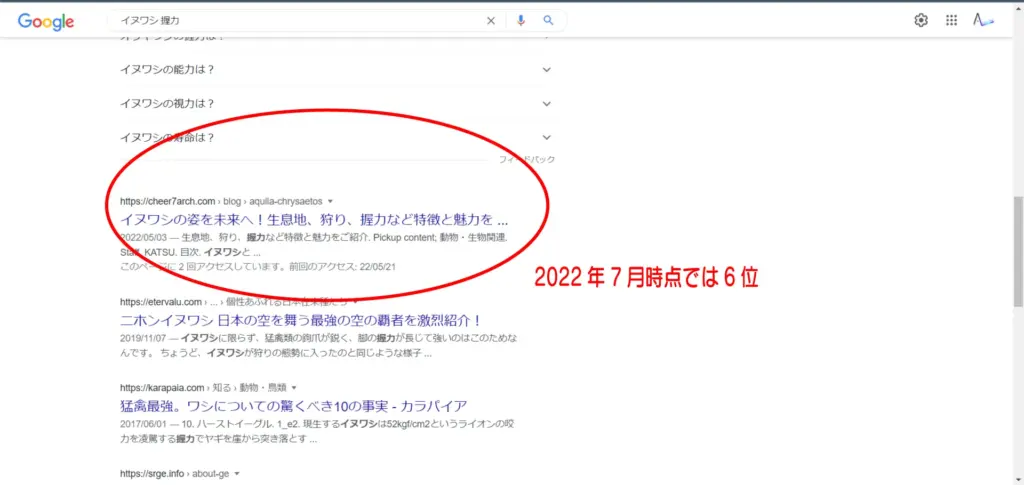1024x485 pixels.
Task: Click the magnifier search button
Action: click(x=549, y=21)
